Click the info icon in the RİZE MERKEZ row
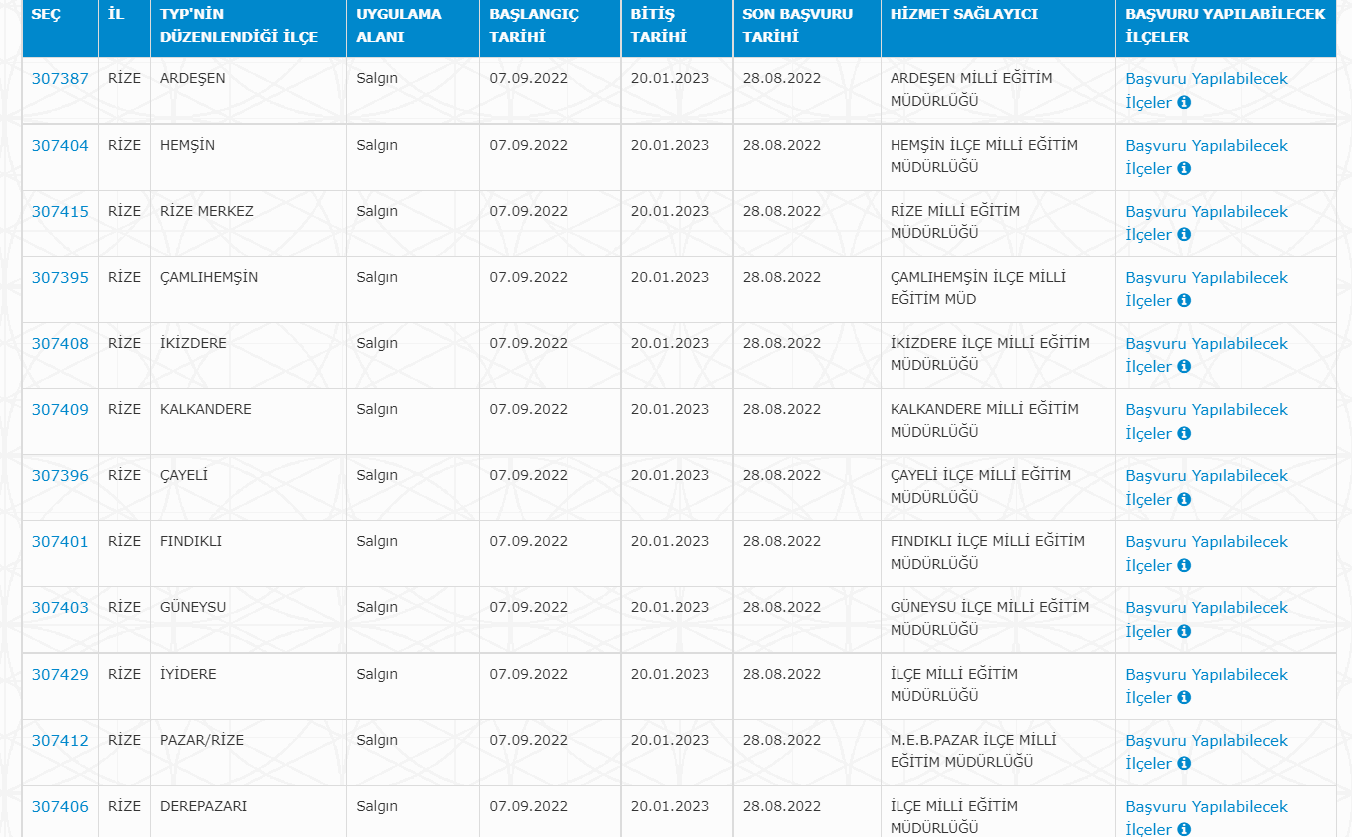The image size is (1352, 837). [x=1184, y=235]
